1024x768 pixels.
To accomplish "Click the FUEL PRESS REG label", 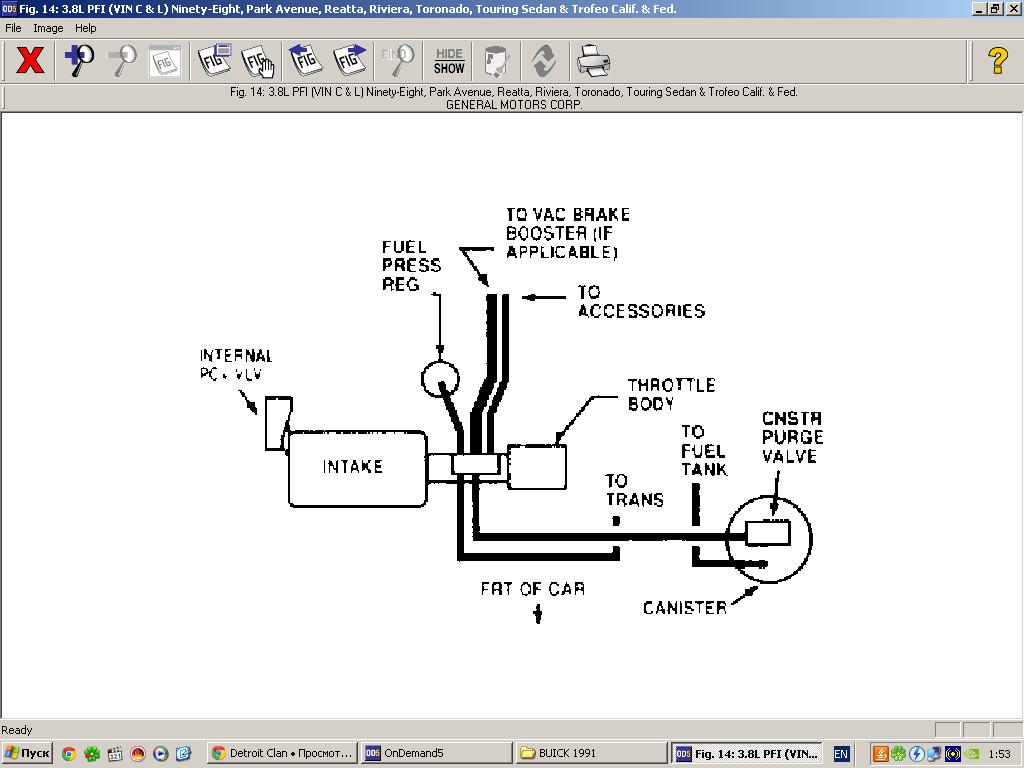I will click(x=411, y=265).
